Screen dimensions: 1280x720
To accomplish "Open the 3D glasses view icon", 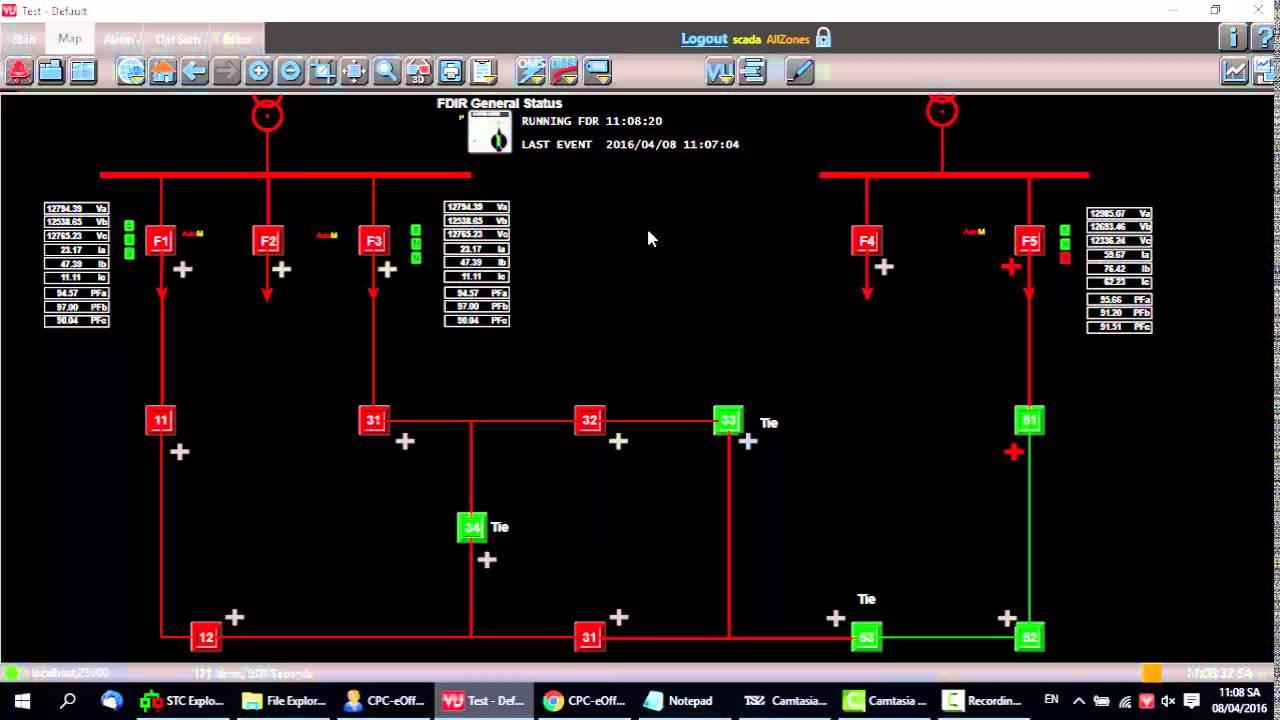I will (x=419, y=71).
